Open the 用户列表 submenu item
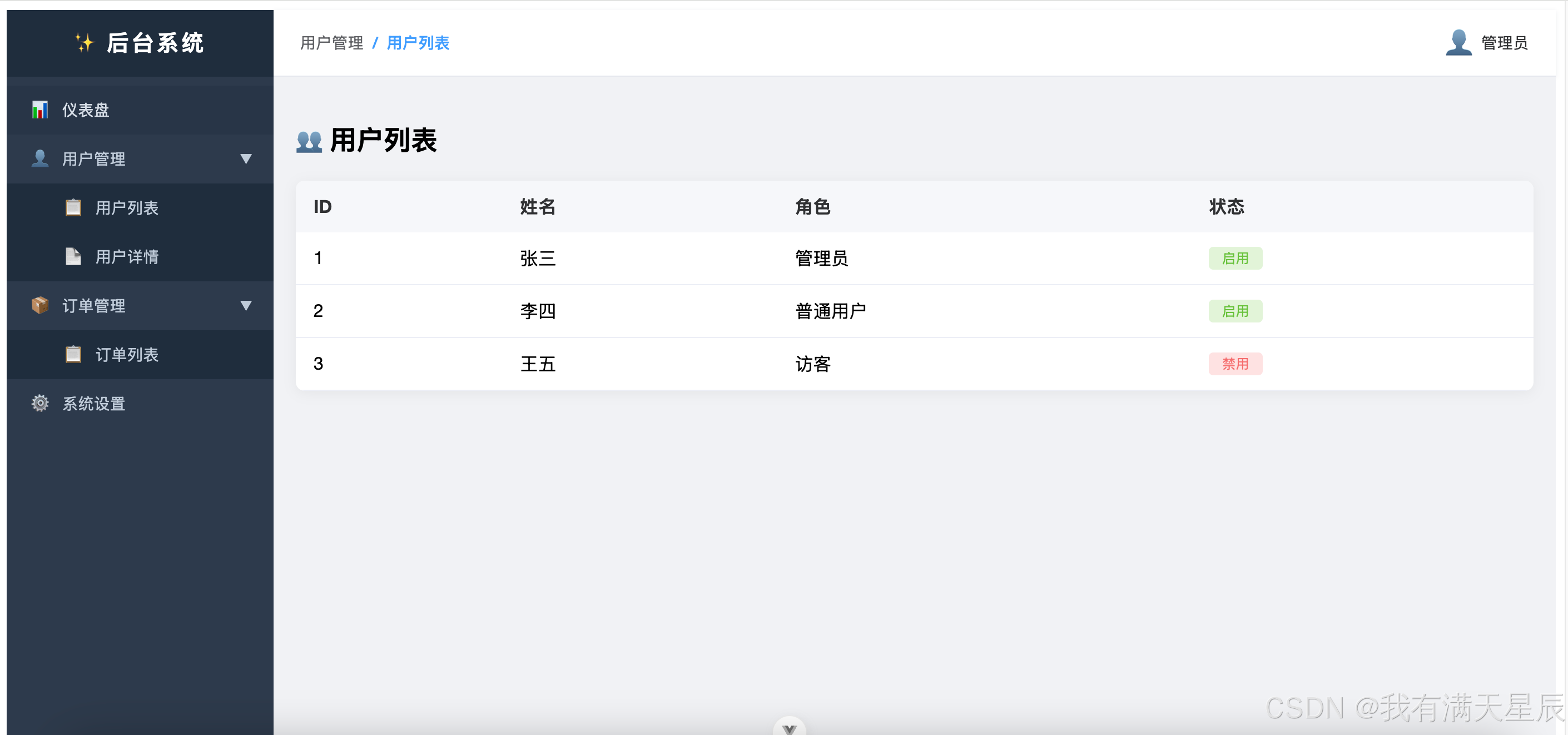Screen dimensions: 1568x735 [140, 208]
